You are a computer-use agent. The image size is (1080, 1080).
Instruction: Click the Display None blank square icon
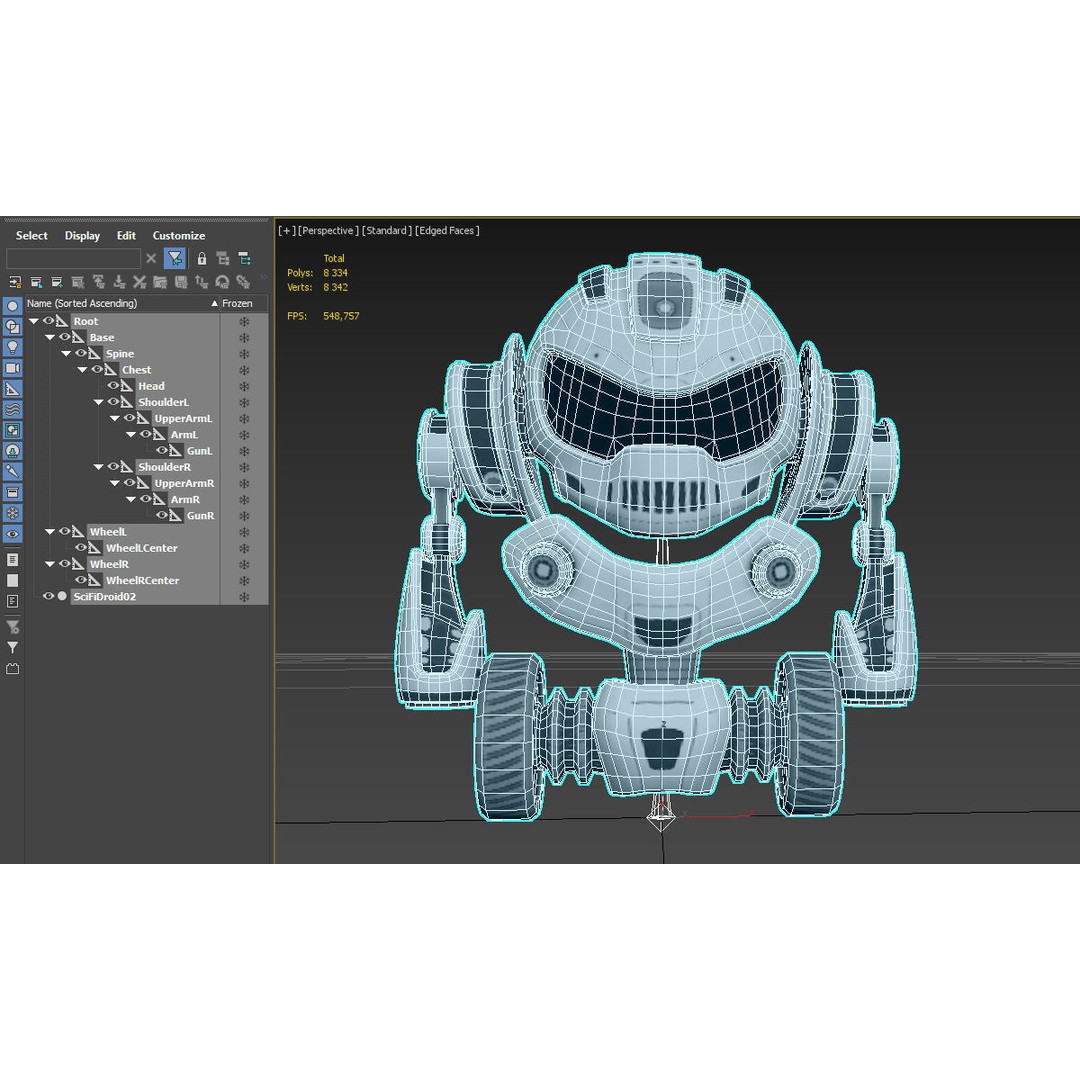point(12,581)
